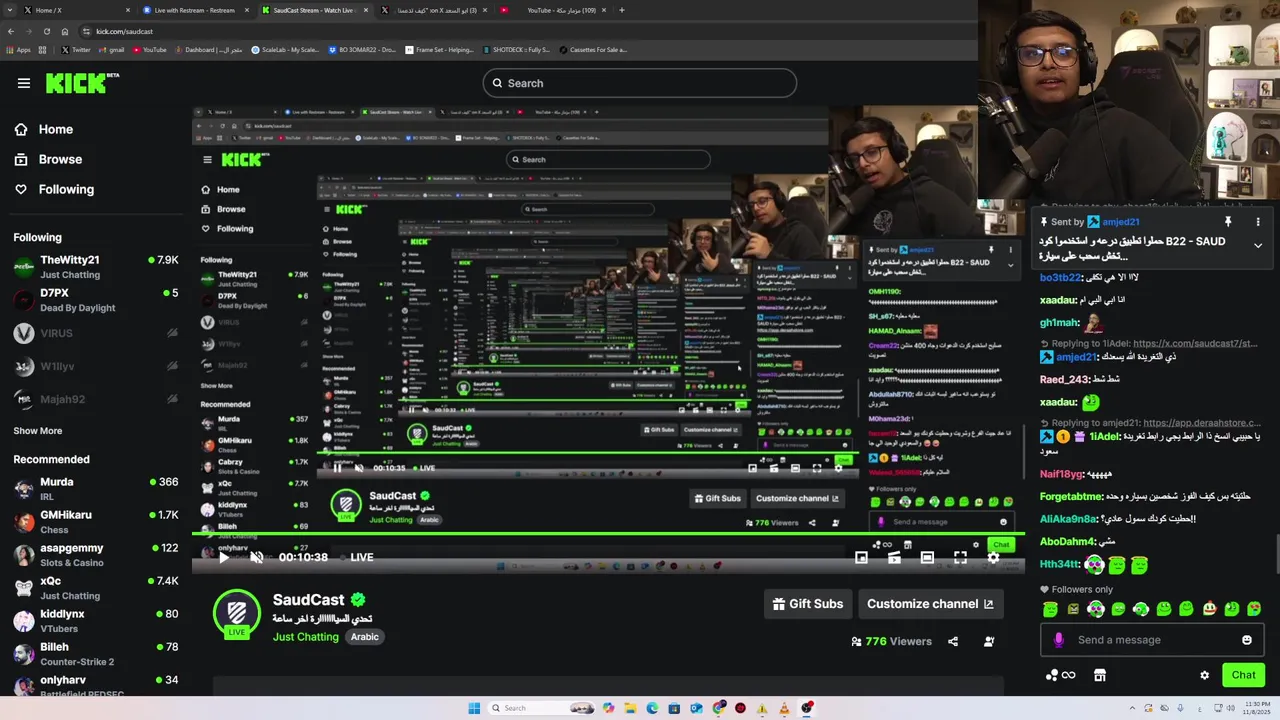This screenshot has height=720, width=1280.
Task: Open GMHikaru Chess channel
Action: coord(95,521)
